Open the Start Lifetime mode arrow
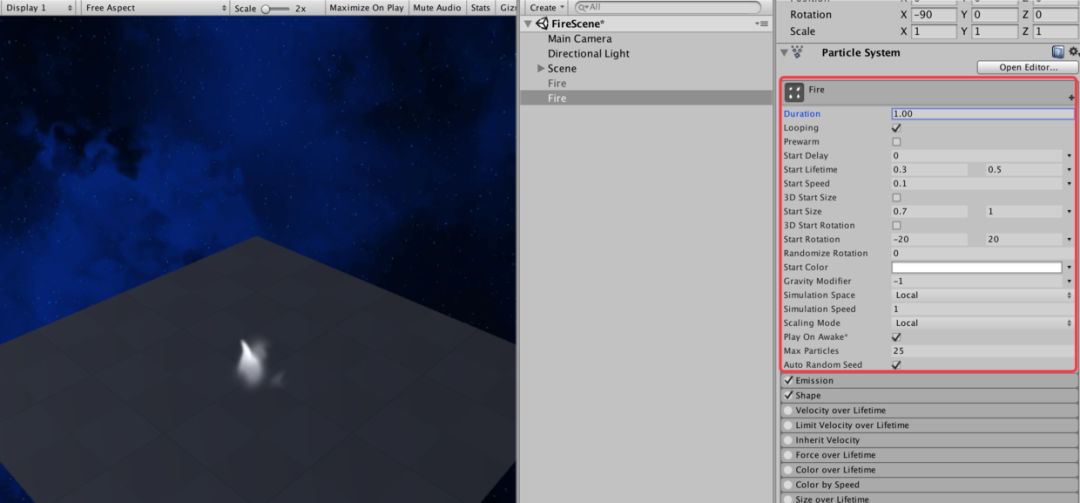 point(1070,170)
